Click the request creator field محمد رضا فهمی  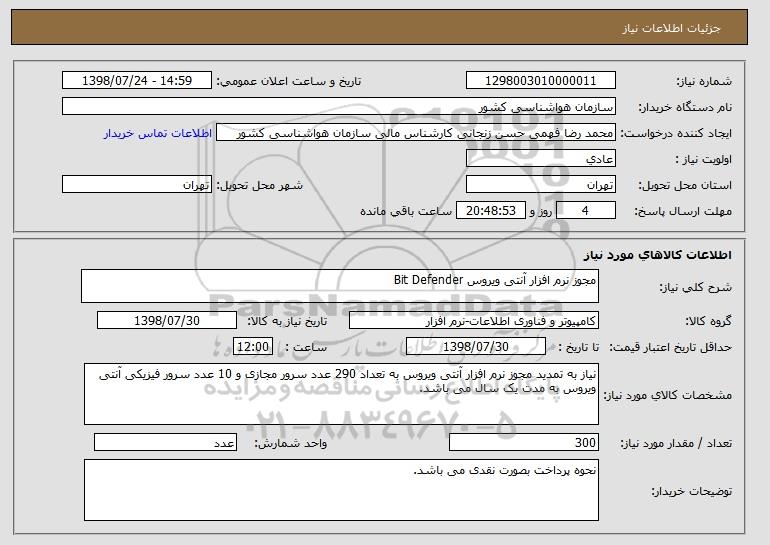click(x=416, y=133)
